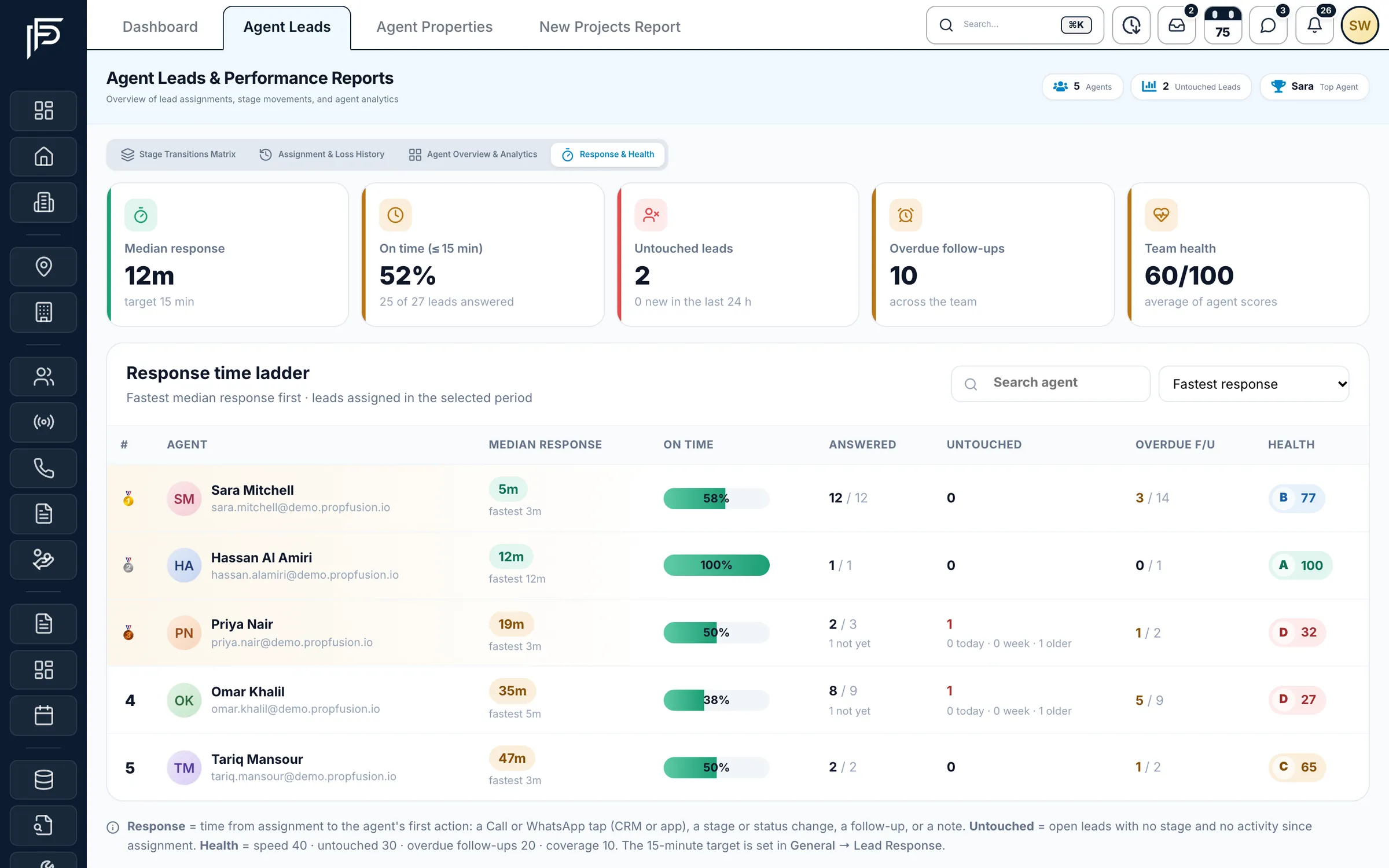Screen dimensions: 1389x868
Task: Click the Health column header
Action: (1291, 444)
